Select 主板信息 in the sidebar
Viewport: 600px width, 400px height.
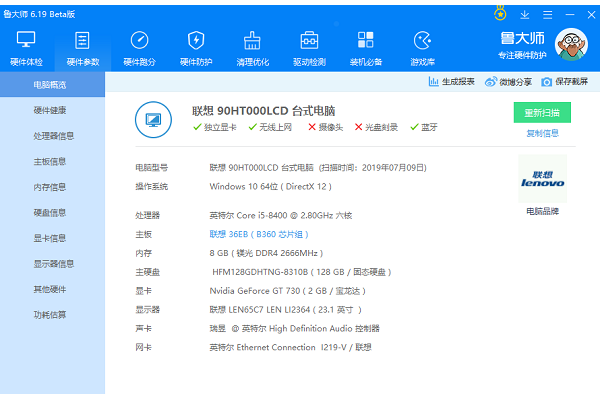coord(52,162)
